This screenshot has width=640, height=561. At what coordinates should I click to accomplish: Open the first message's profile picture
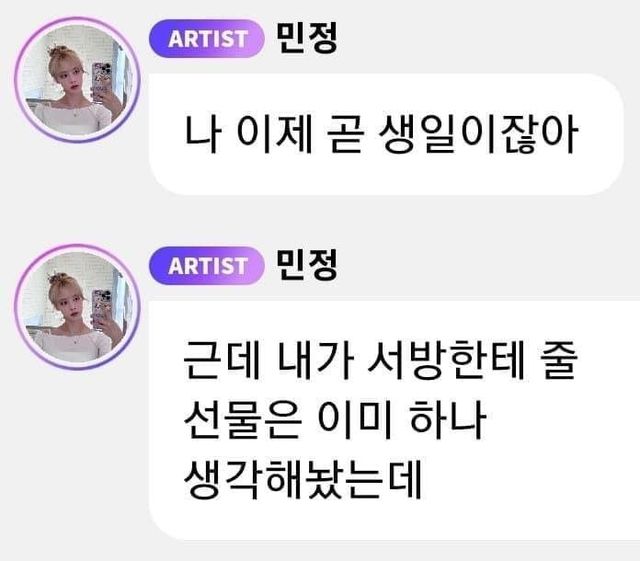(x=77, y=79)
